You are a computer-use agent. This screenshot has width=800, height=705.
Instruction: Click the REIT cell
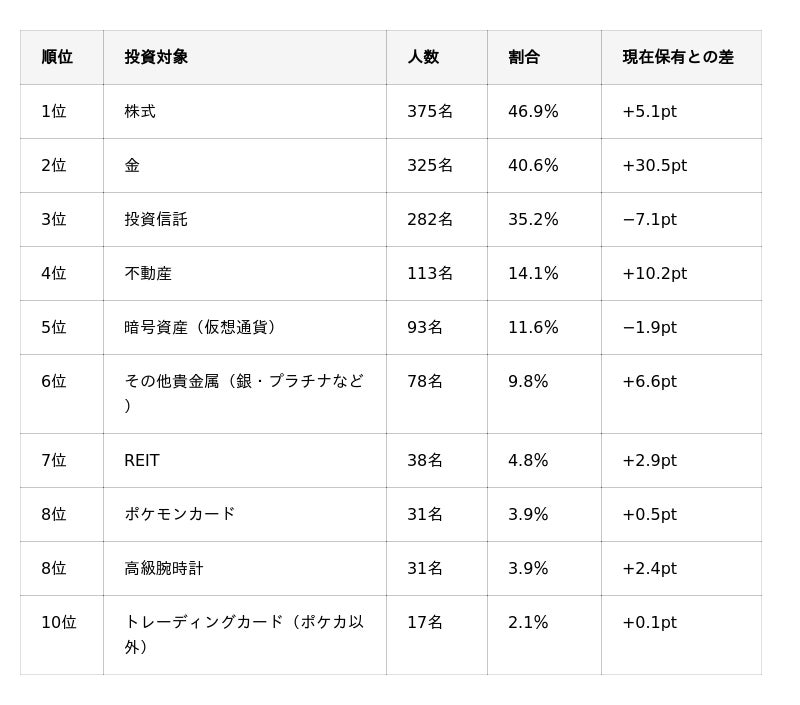point(142,460)
